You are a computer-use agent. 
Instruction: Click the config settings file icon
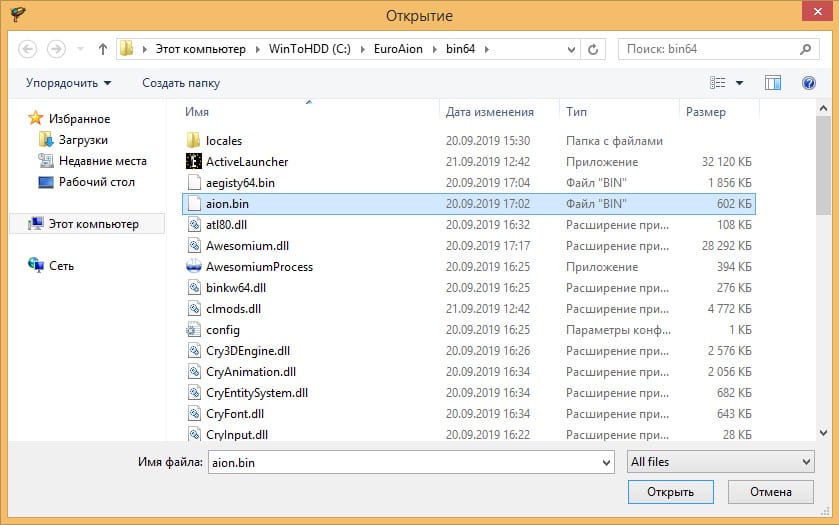pyautogui.click(x=194, y=330)
